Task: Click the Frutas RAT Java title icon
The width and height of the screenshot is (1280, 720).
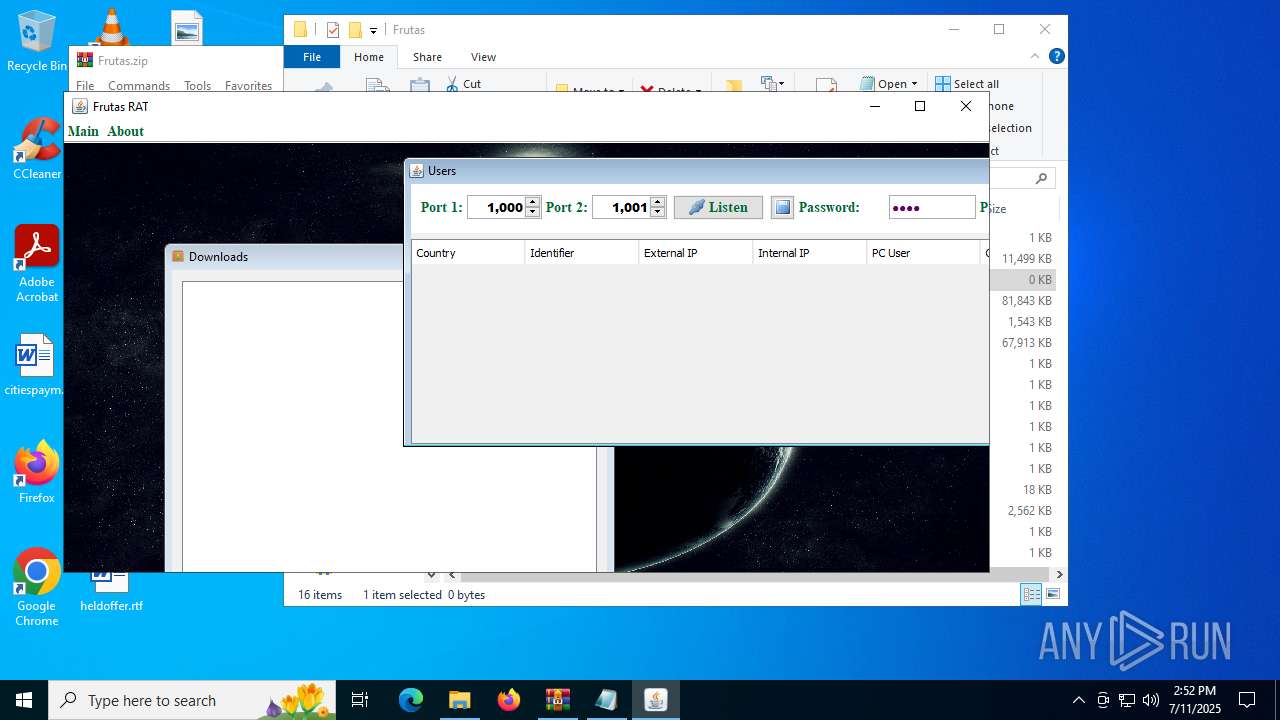Action: click(x=80, y=106)
